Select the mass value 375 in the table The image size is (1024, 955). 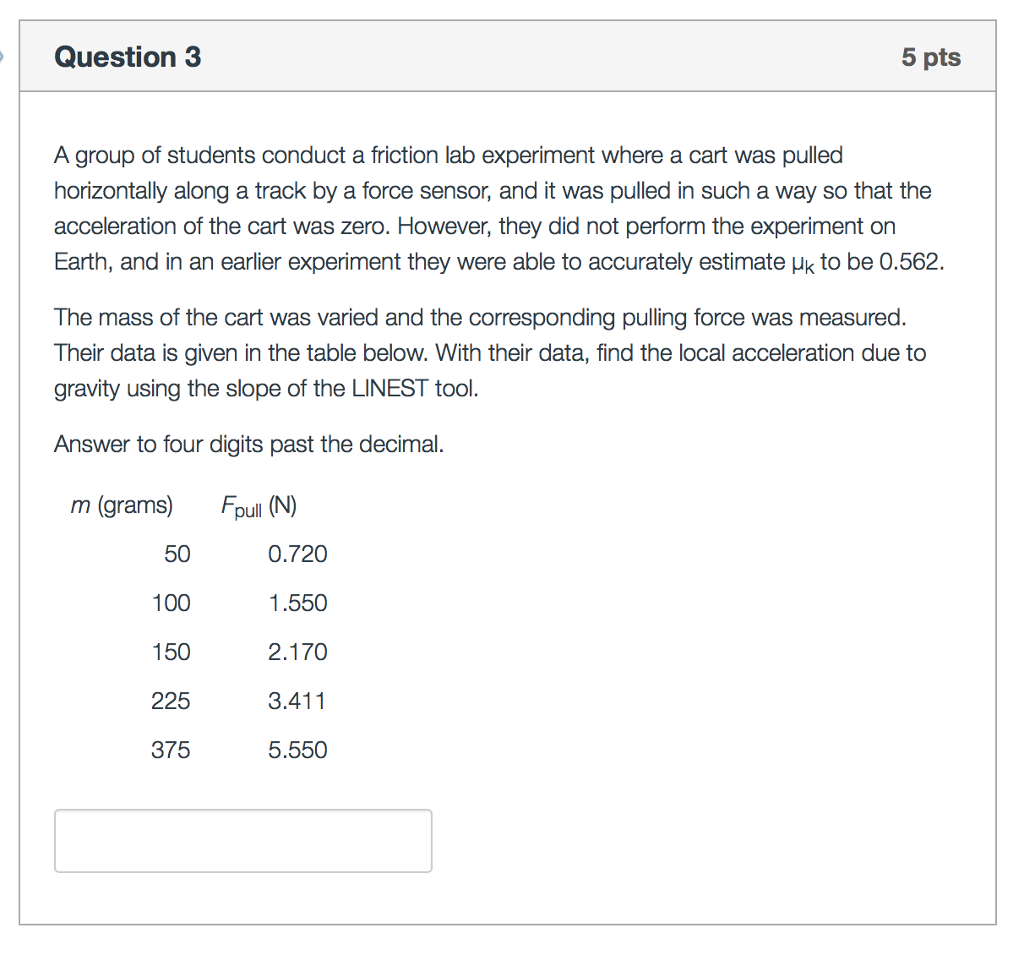pos(171,750)
